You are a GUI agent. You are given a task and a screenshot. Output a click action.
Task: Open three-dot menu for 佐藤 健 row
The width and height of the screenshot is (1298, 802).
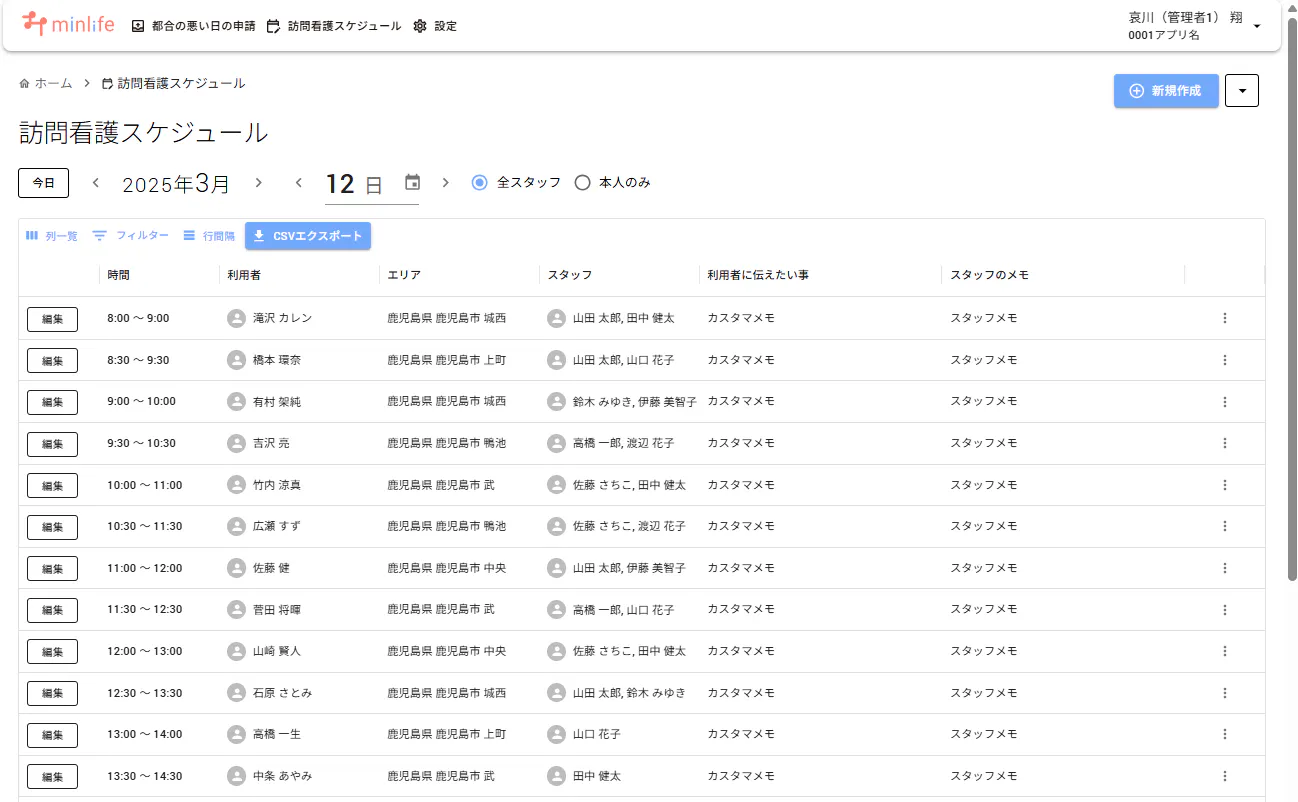pos(1224,568)
